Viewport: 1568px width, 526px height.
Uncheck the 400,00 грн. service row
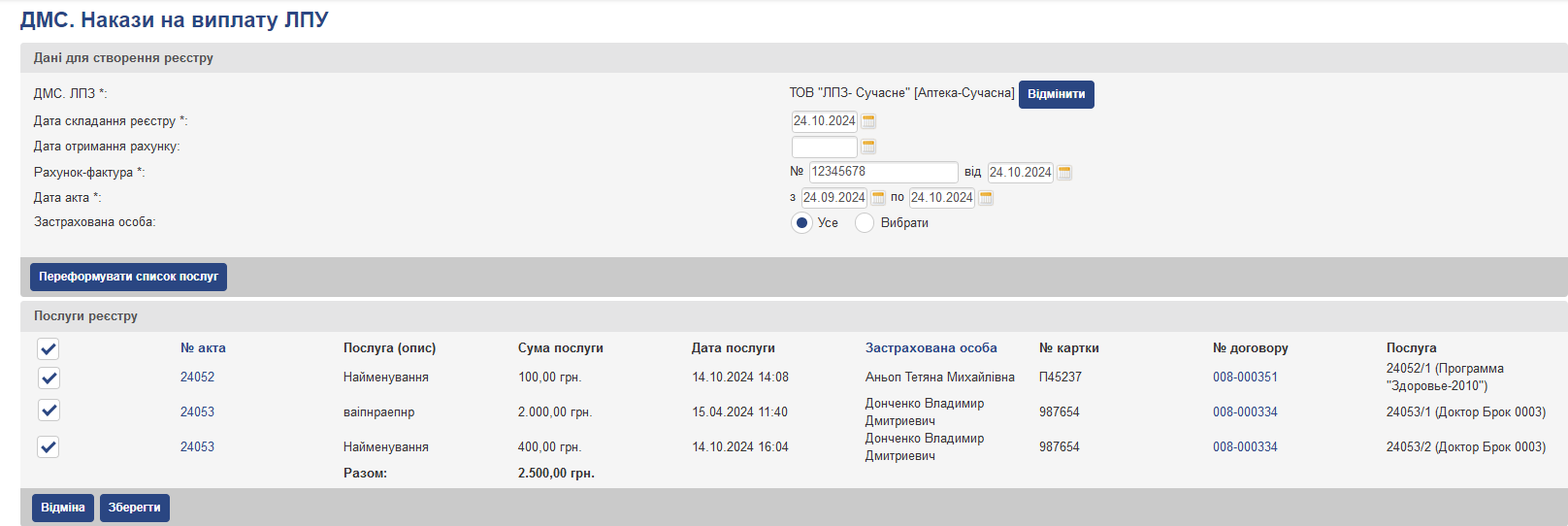(49, 446)
